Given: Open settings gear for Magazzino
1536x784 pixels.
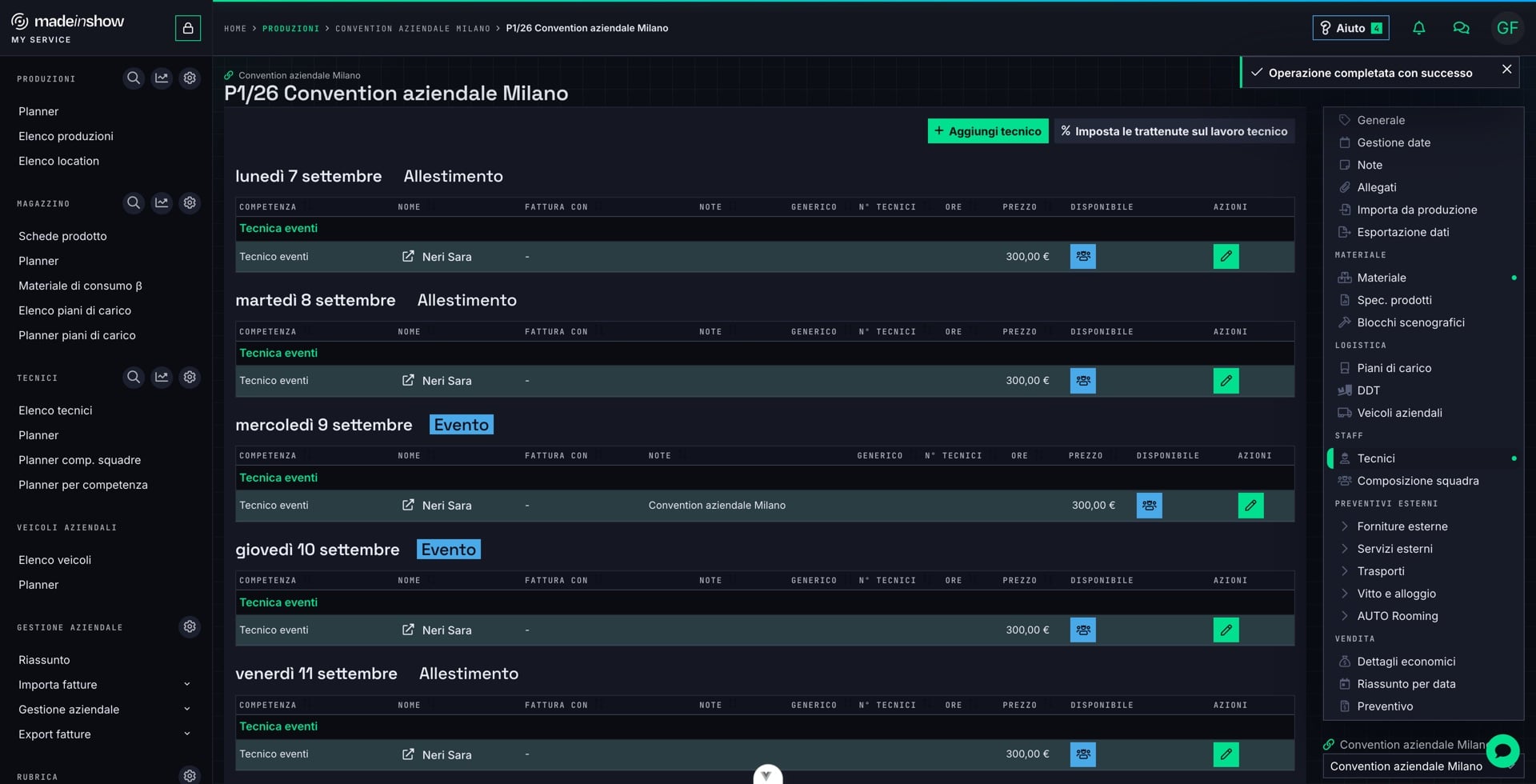Looking at the screenshot, I should (190, 203).
